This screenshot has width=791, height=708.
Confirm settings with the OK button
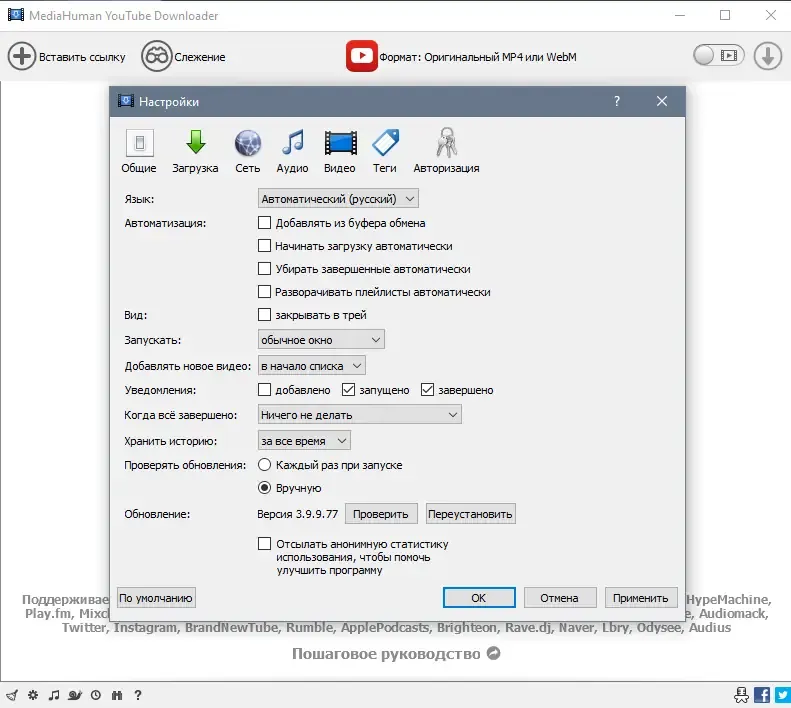[x=479, y=598]
